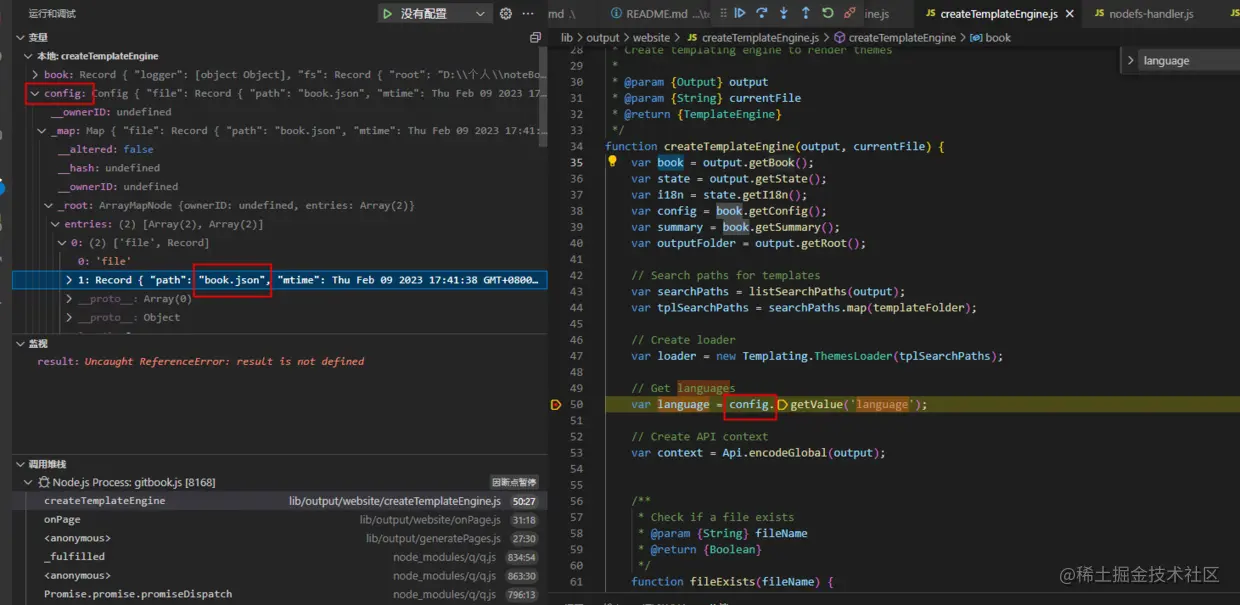Image resolution: width=1240 pixels, height=605 pixels.
Task: Toggle the breakpoint on line 50
Action: [555, 405]
